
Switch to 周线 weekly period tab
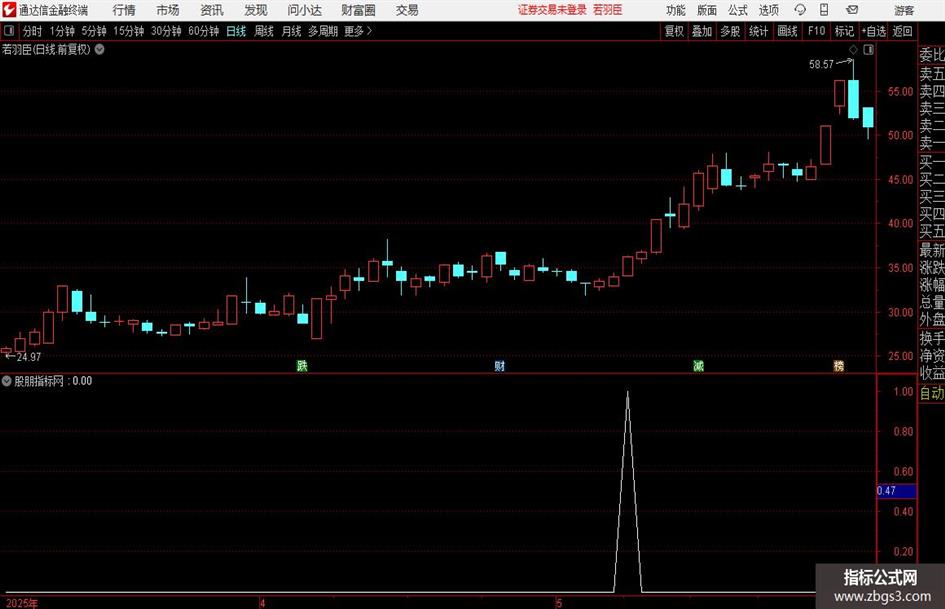[x=264, y=31]
